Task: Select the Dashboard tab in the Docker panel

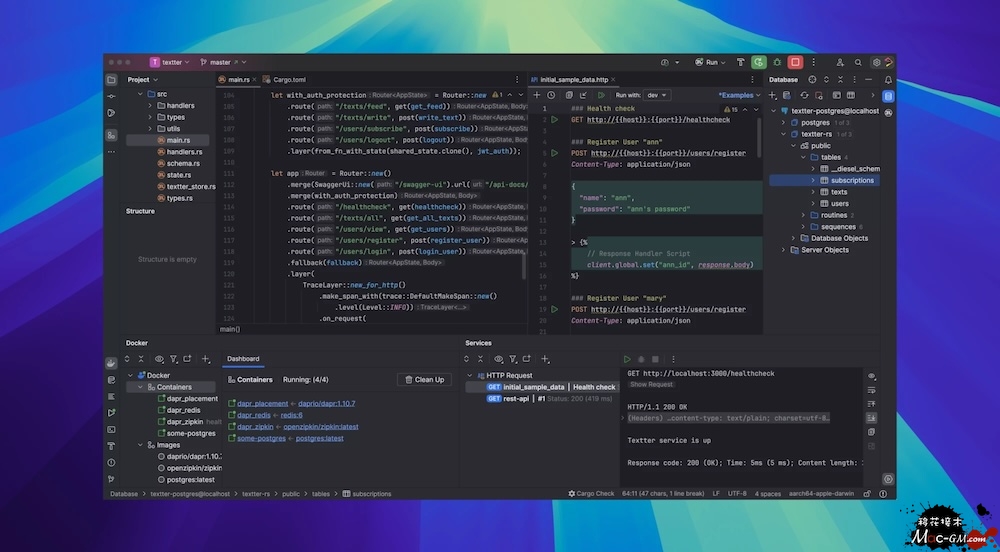Action: click(243, 358)
